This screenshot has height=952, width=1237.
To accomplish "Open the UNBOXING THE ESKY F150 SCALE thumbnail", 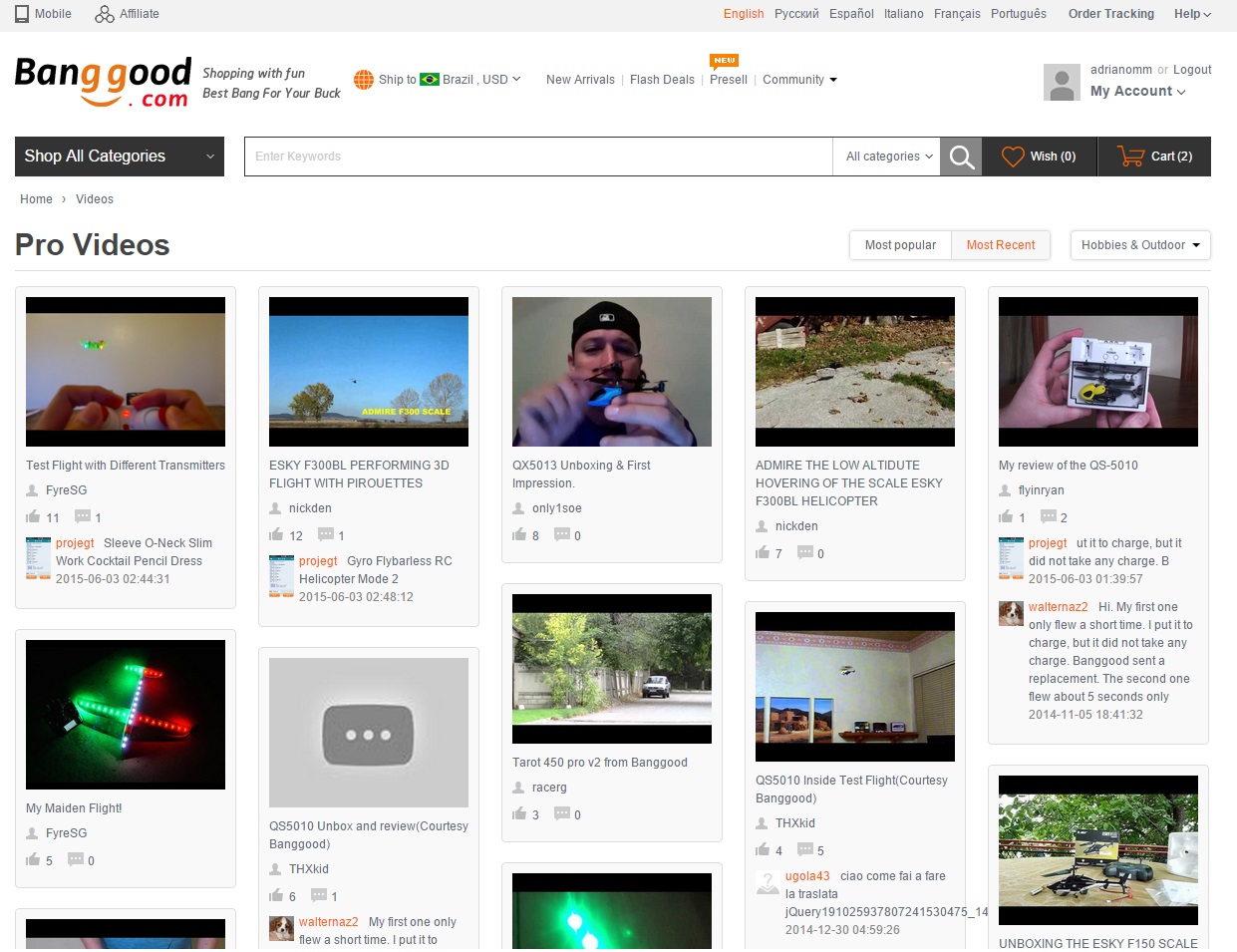I will [1098, 850].
